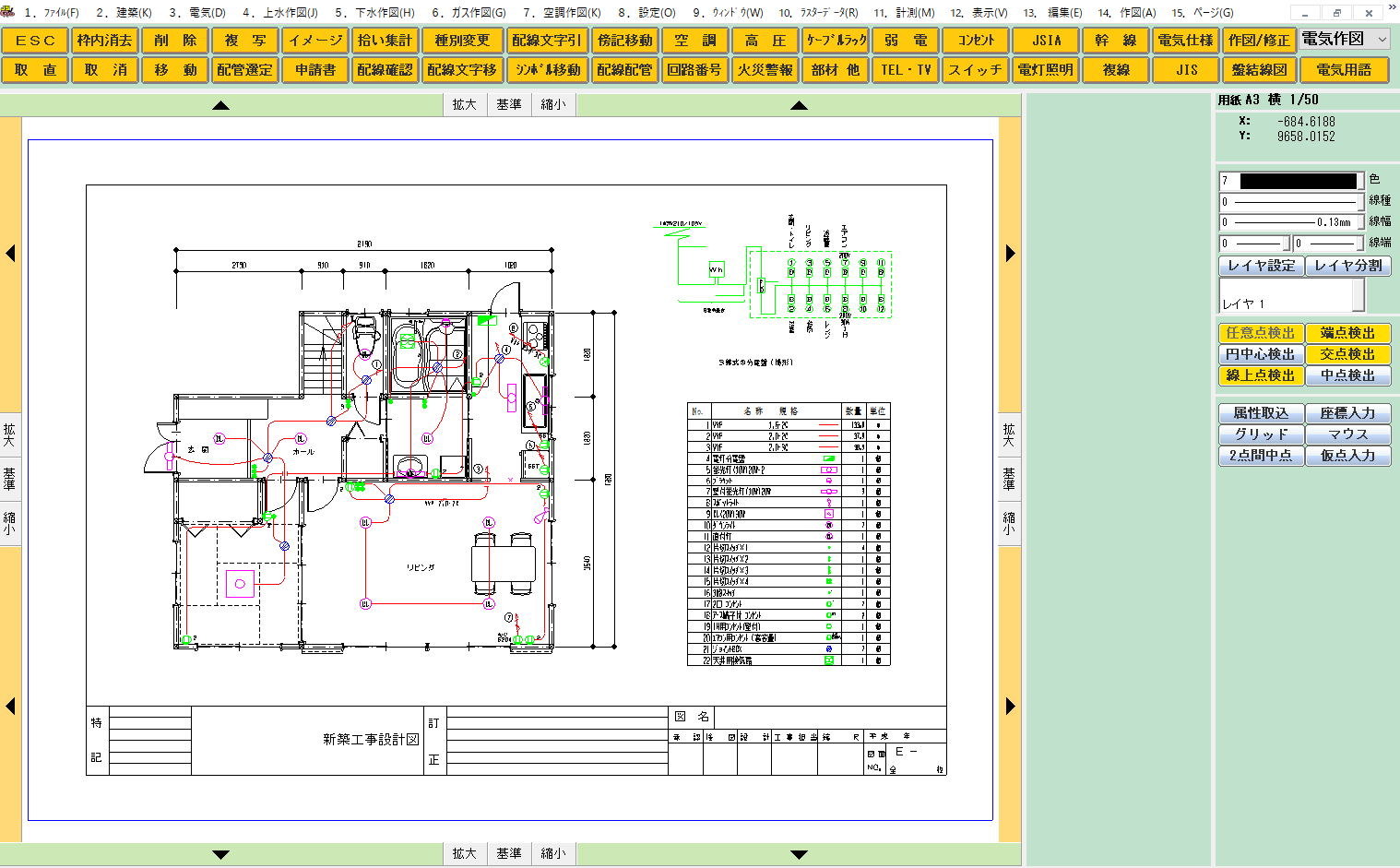Image resolution: width=1400 pixels, height=868 pixels.
Task: Open the 電気作図 mode dropdown
Action: click(x=1345, y=40)
